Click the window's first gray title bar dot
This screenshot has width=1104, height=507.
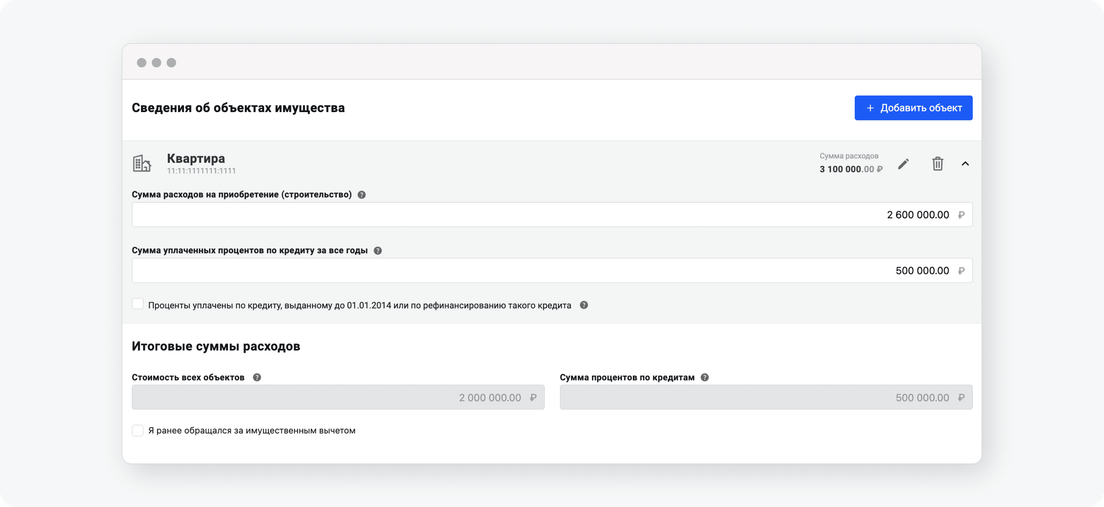[x=142, y=63]
